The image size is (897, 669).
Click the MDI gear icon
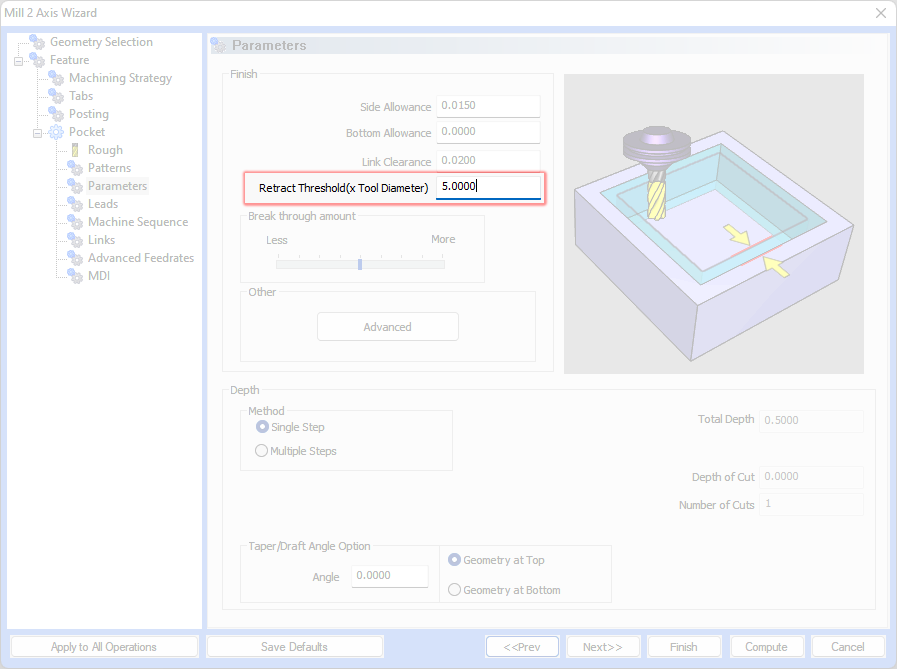[75, 276]
